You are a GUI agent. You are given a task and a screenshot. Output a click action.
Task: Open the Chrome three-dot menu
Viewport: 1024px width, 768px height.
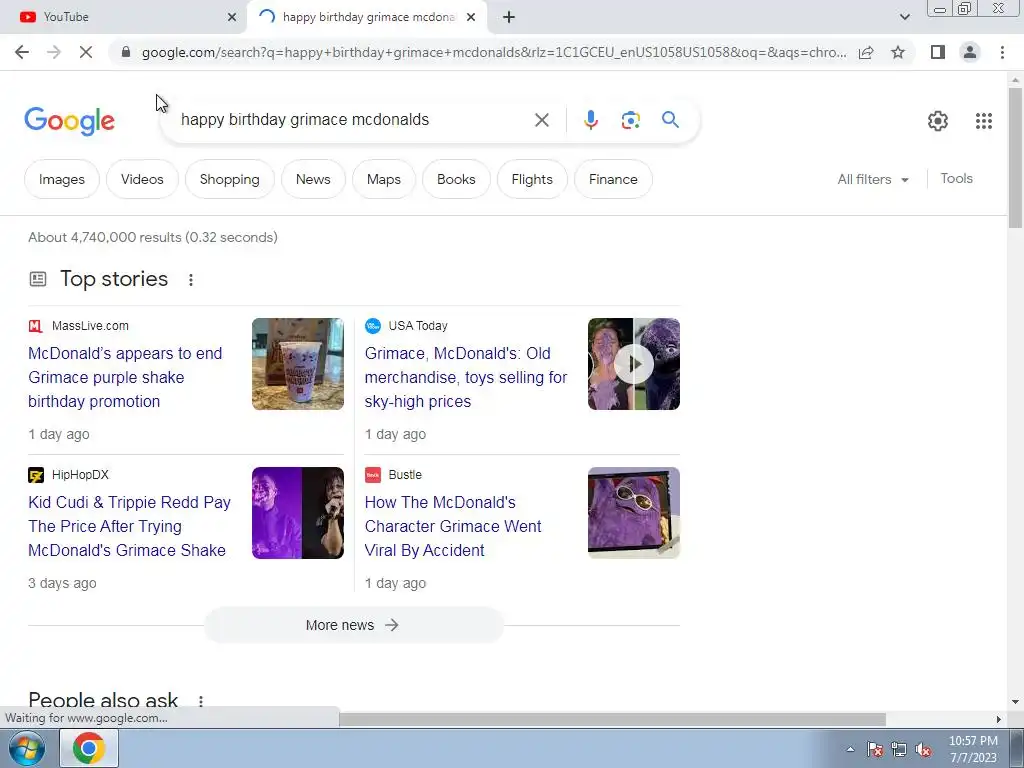point(1002,52)
